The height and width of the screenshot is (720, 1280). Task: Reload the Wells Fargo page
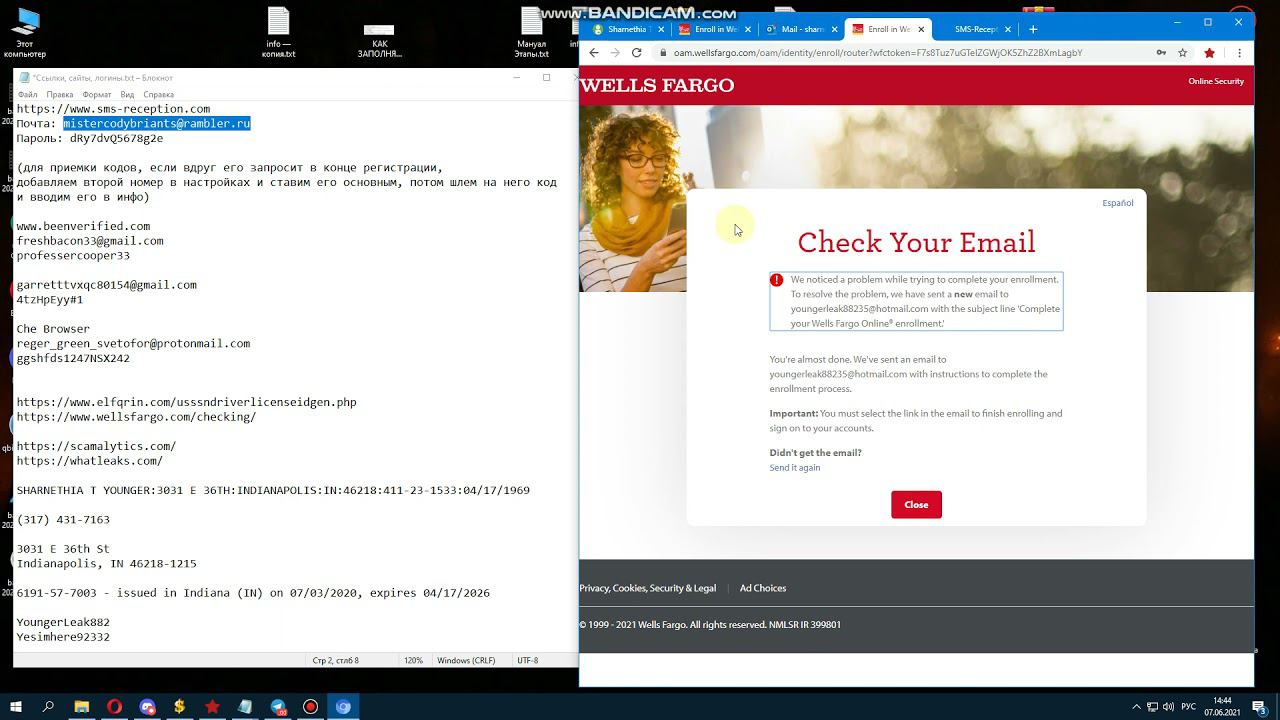636,53
